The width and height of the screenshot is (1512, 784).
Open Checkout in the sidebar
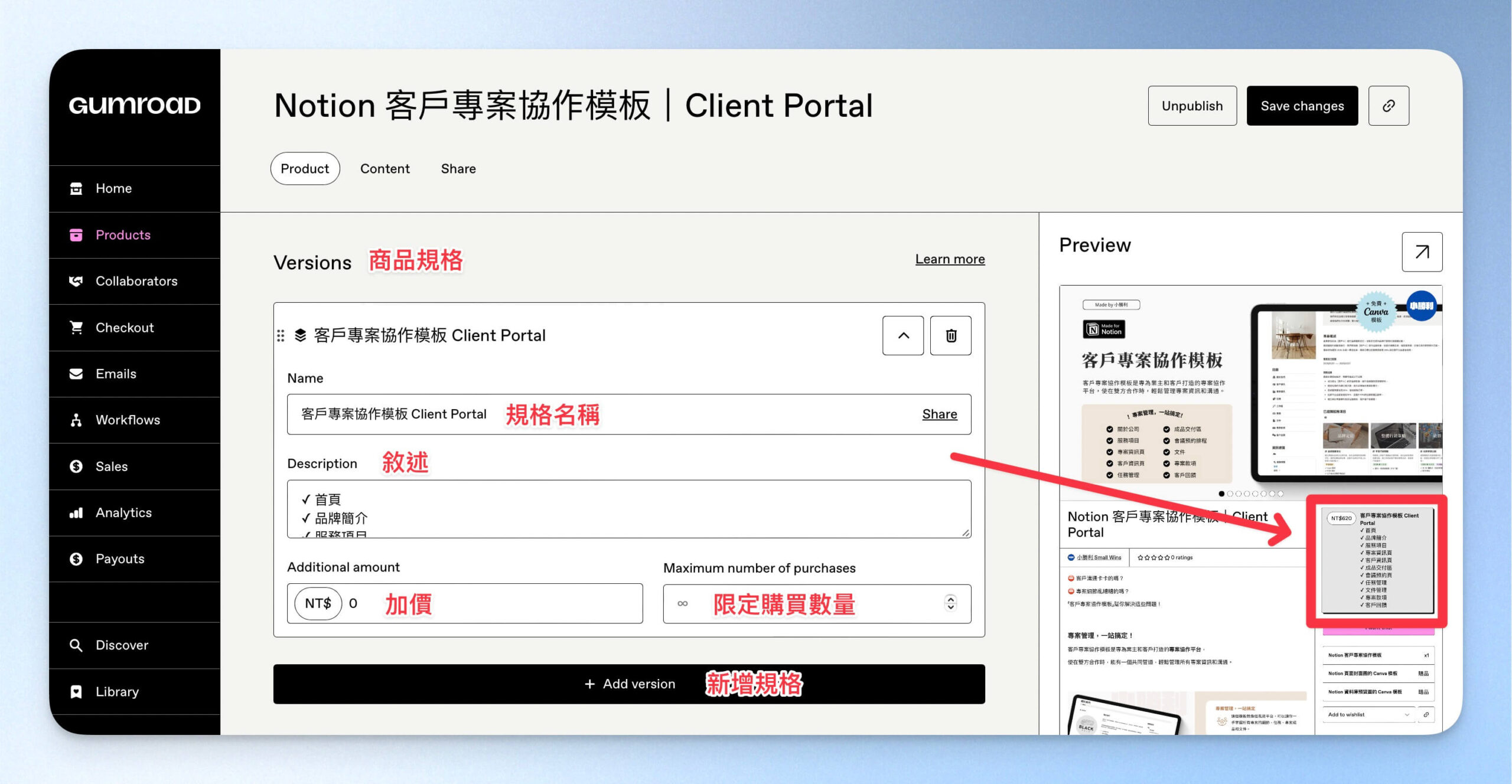pos(135,328)
